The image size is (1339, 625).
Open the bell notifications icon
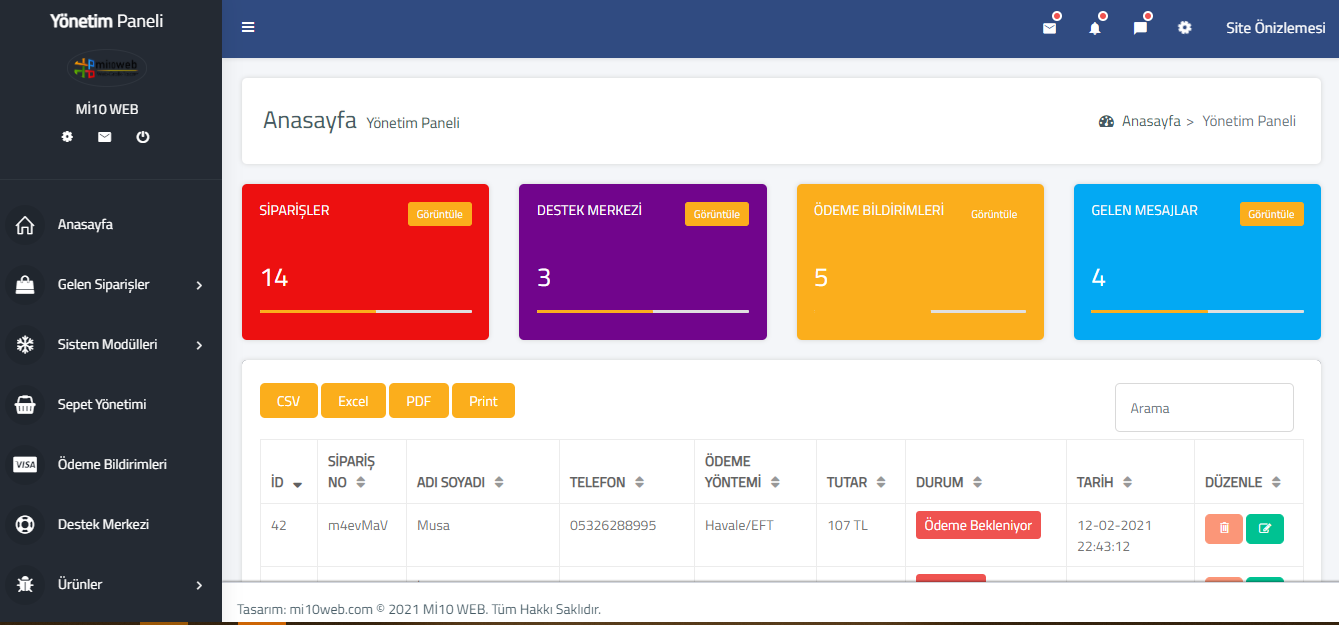coord(1095,28)
